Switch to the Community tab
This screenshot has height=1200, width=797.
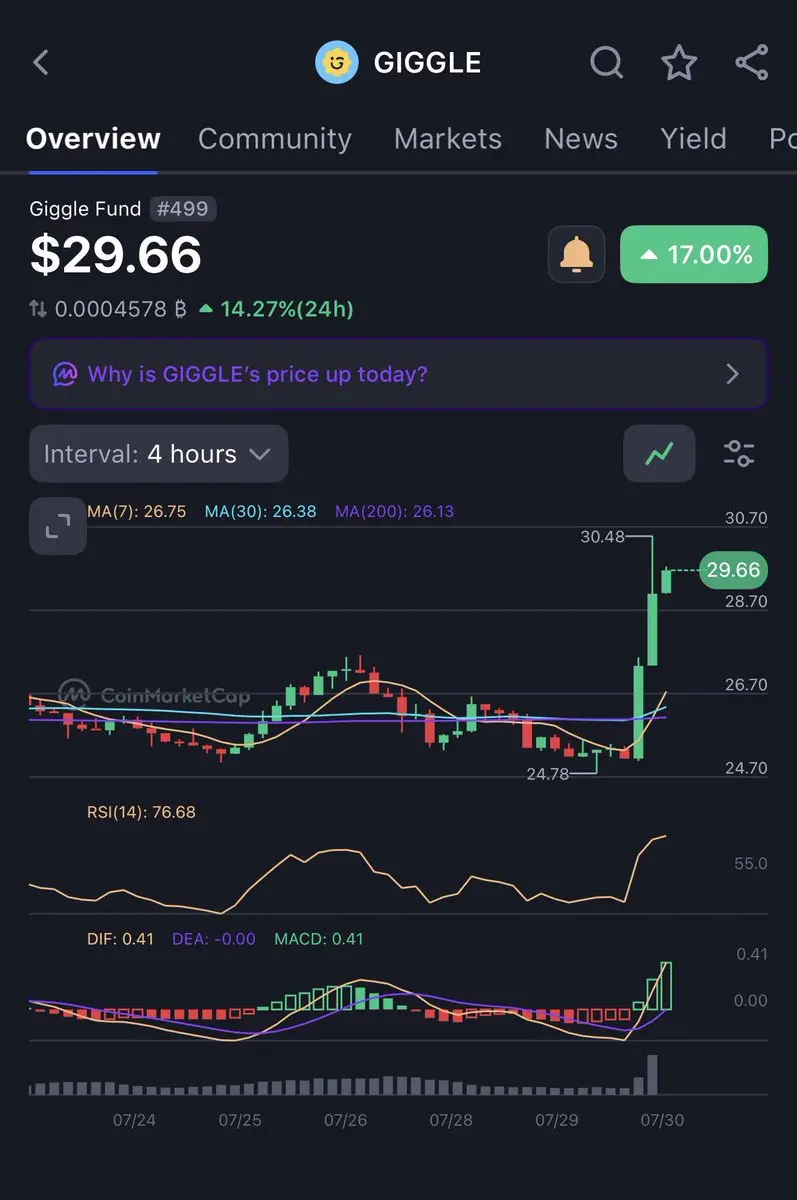coord(275,139)
